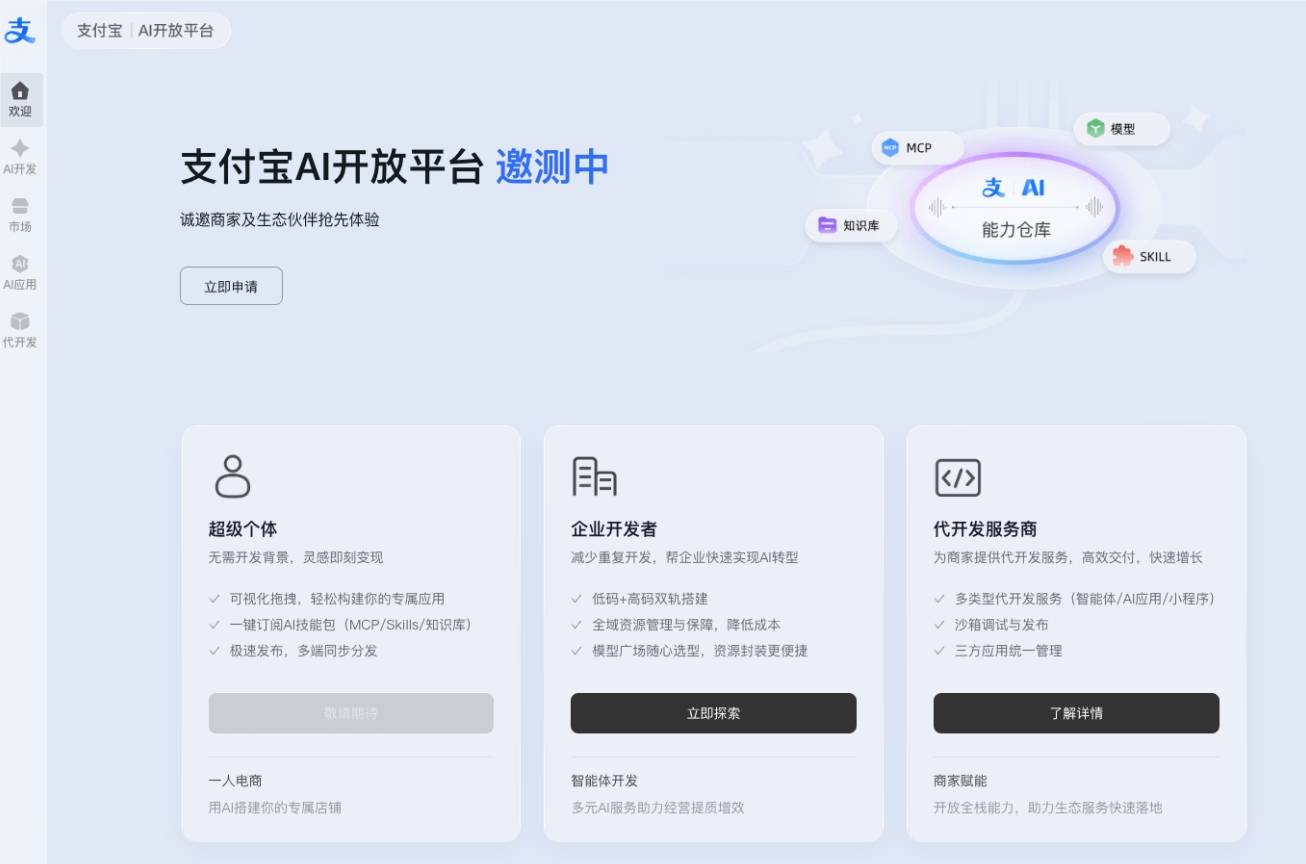Click the SKILL puzzle chip
The image size is (1306, 864).
1149,257
